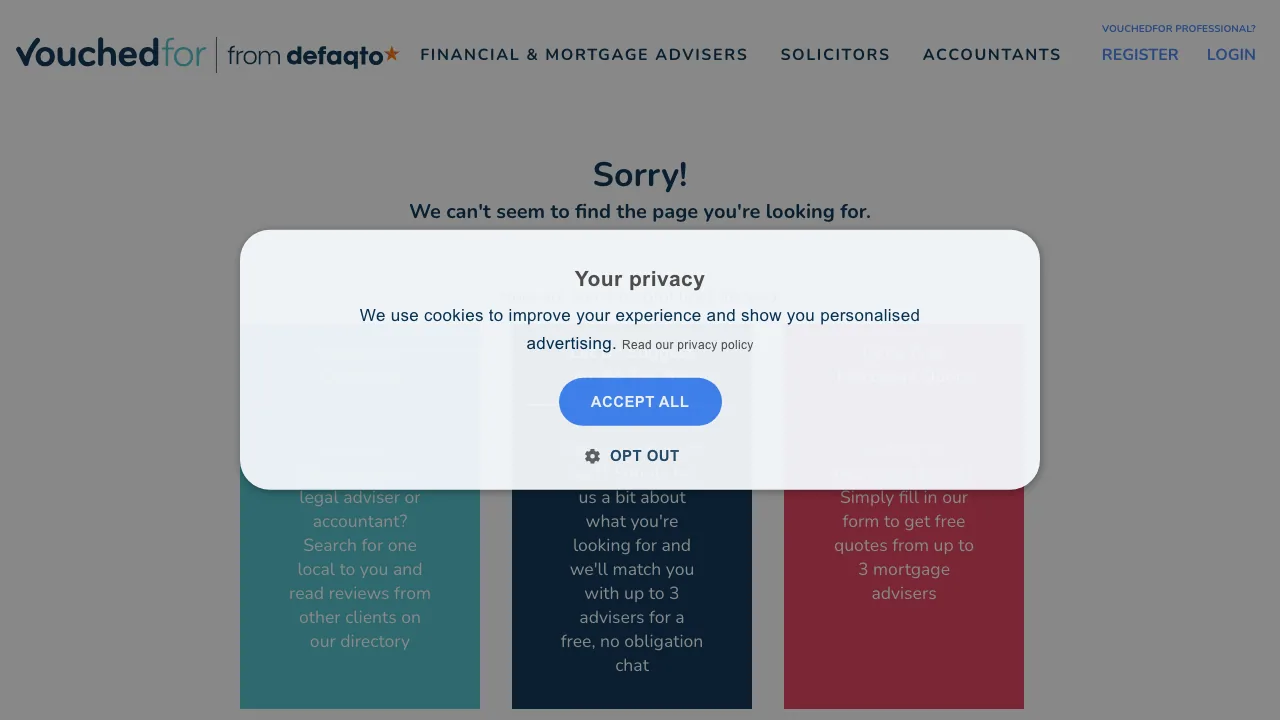Open the FINANCIAL & MORTGAGE ADVISERS menu
The height and width of the screenshot is (720, 1280).
point(583,55)
